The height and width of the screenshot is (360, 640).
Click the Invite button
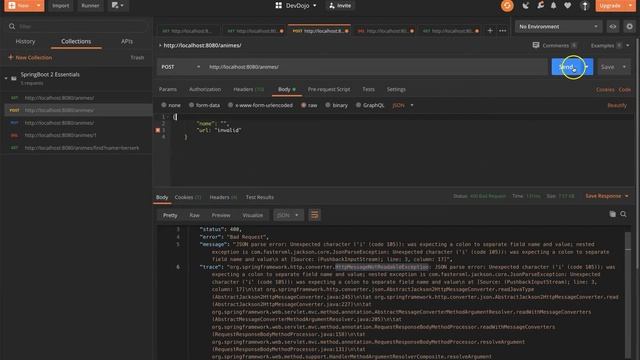point(340,6)
